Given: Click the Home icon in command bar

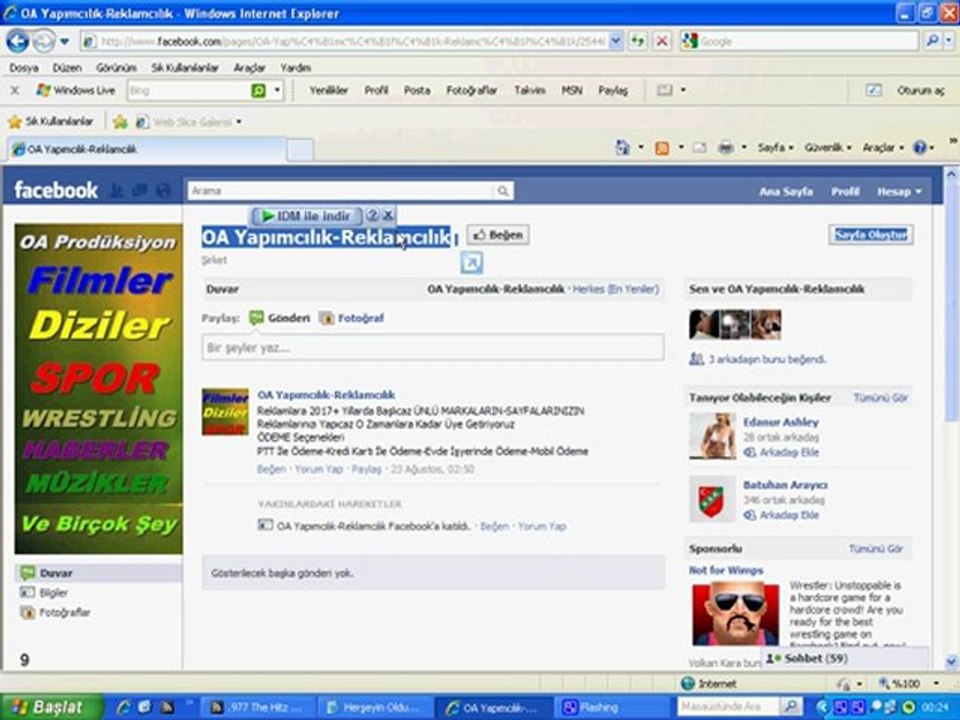Looking at the screenshot, I should point(622,147).
